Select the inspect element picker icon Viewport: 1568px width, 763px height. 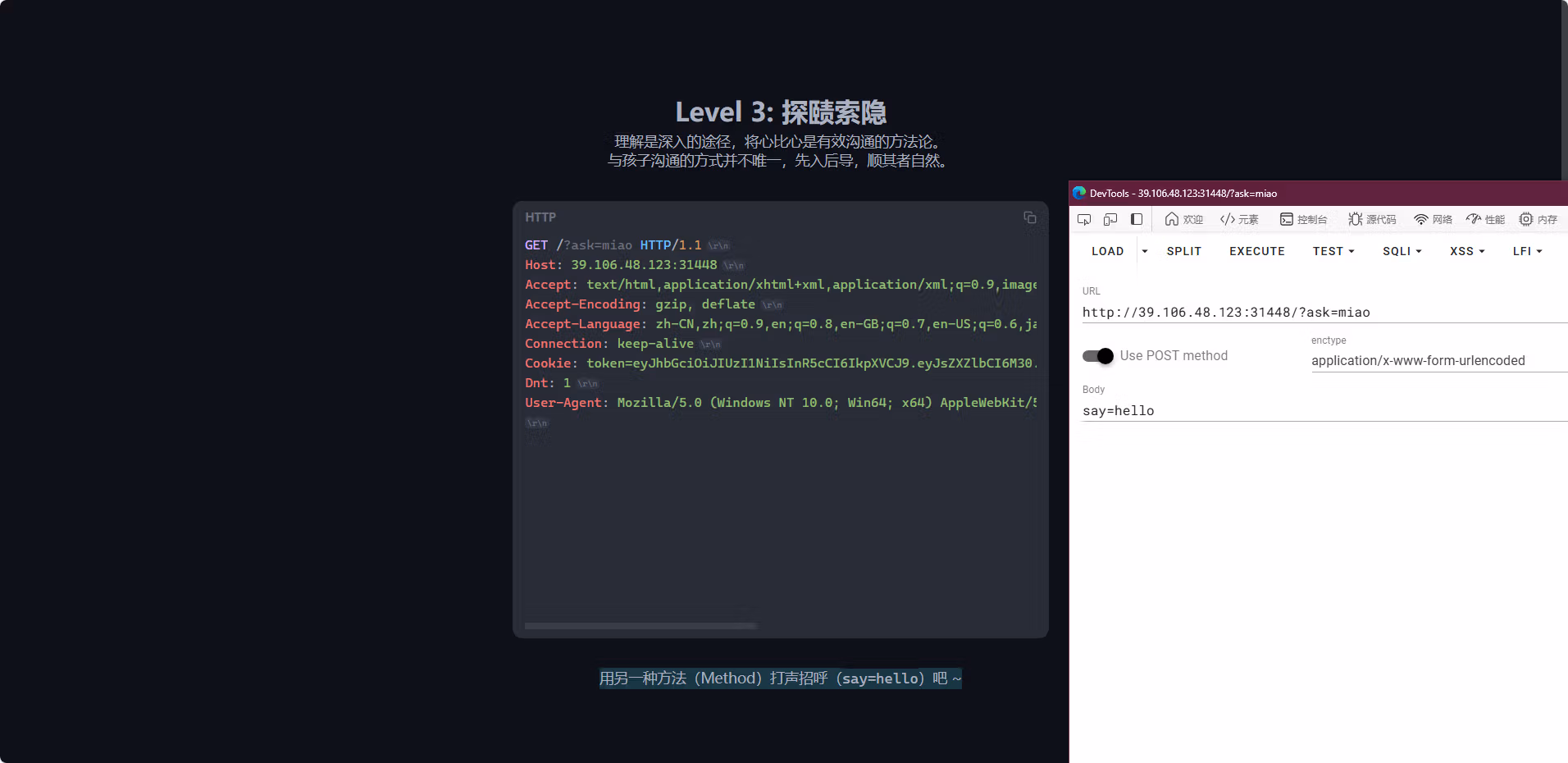click(1084, 219)
